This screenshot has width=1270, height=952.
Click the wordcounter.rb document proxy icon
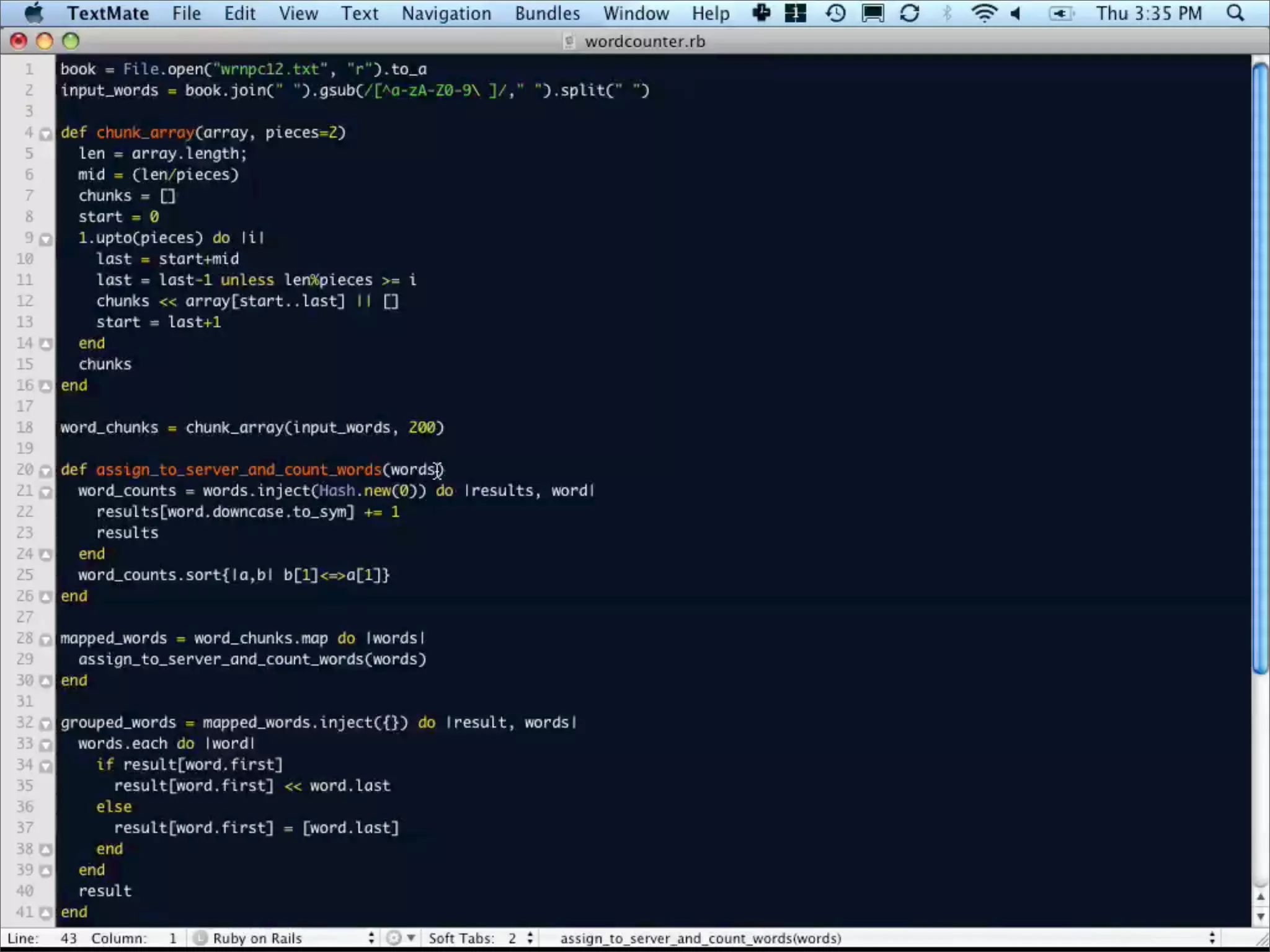tap(569, 42)
